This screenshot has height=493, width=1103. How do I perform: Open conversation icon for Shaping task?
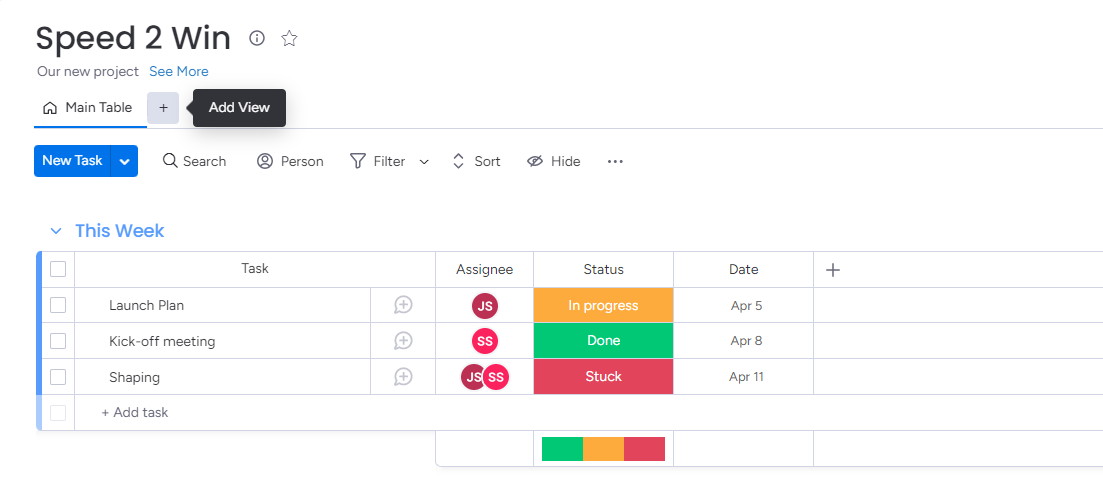pos(403,377)
